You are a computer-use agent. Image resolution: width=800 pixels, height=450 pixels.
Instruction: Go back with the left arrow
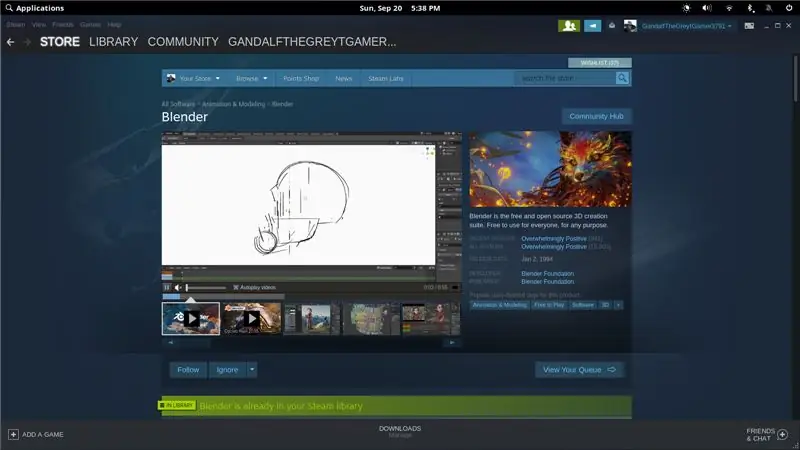[x=11, y=42]
